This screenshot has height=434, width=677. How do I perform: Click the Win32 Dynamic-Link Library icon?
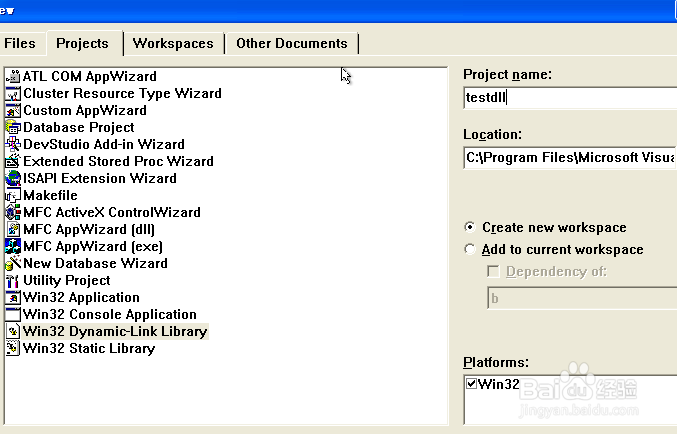tap(13, 331)
